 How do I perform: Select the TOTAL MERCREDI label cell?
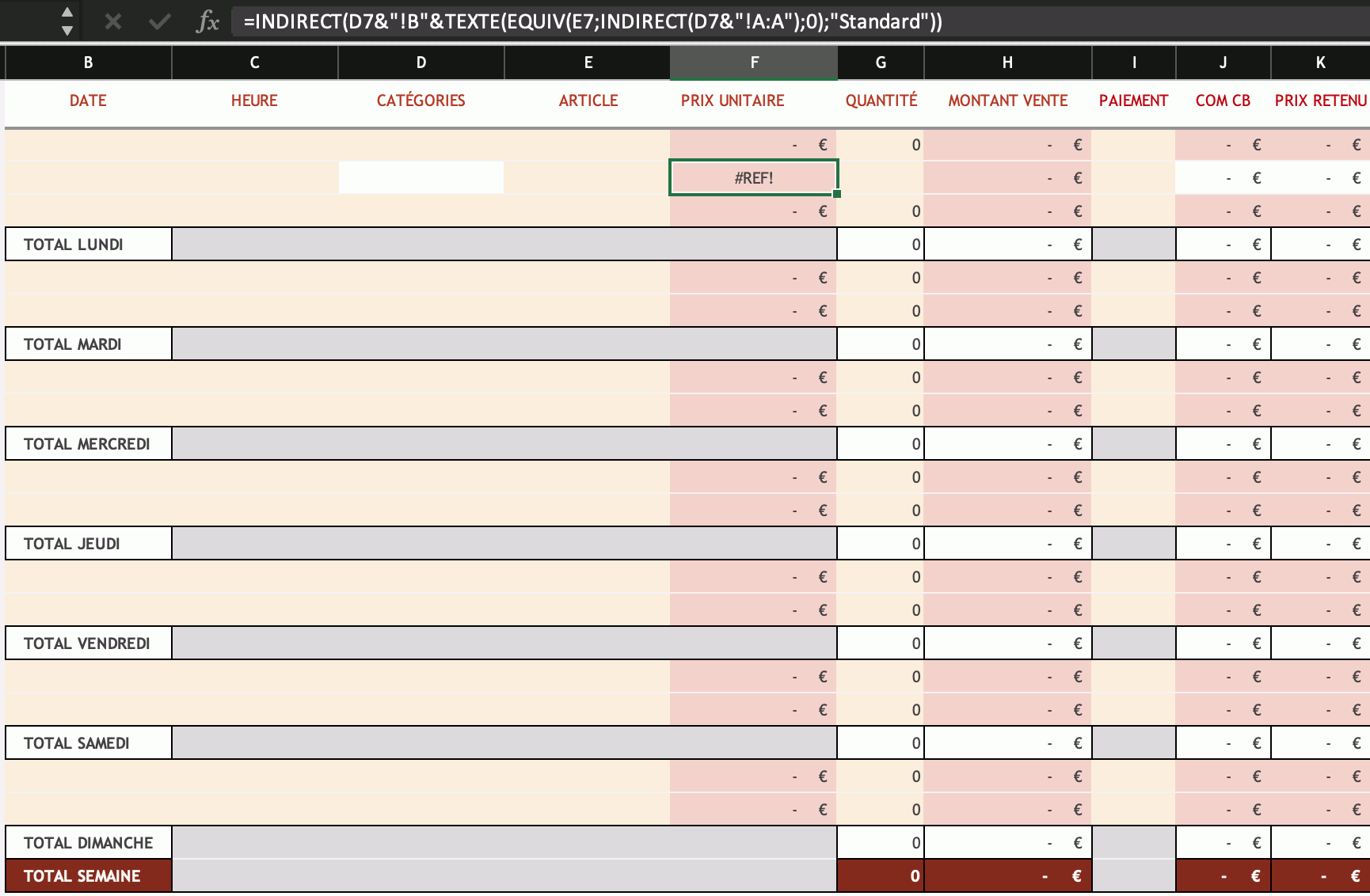pyautogui.click(x=88, y=444)
